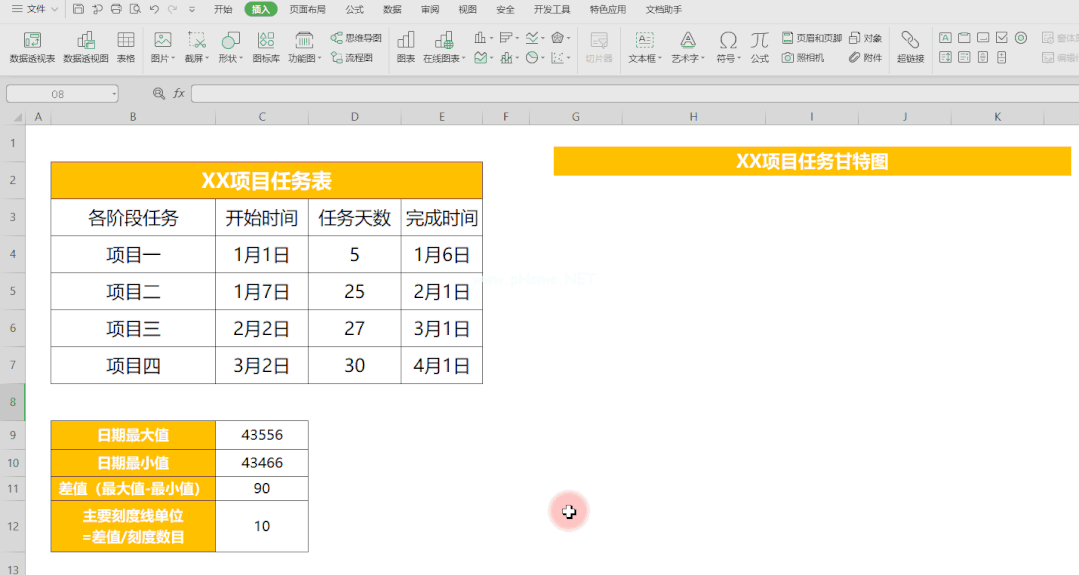
Task: Select cell with value 43556
Action: [x=261, y=435]
